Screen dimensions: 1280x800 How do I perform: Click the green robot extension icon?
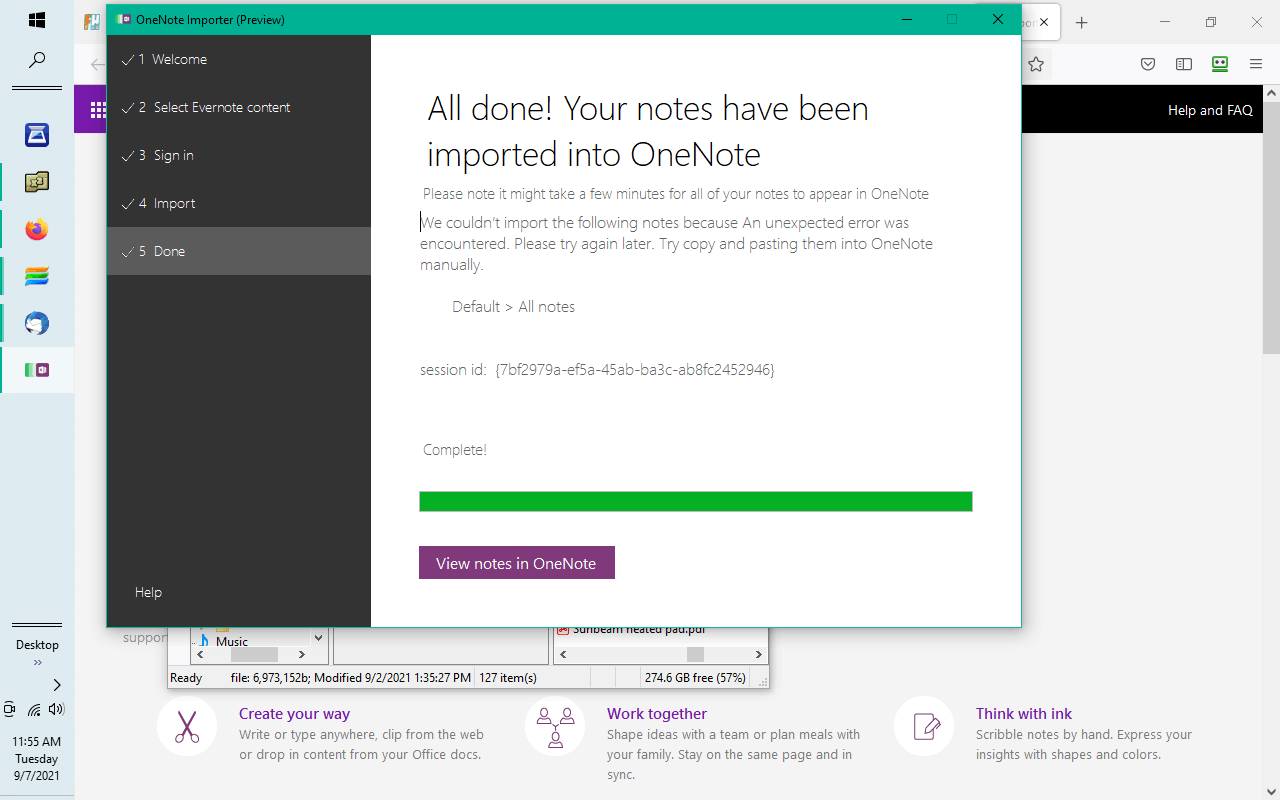[x=1220, y=64]
